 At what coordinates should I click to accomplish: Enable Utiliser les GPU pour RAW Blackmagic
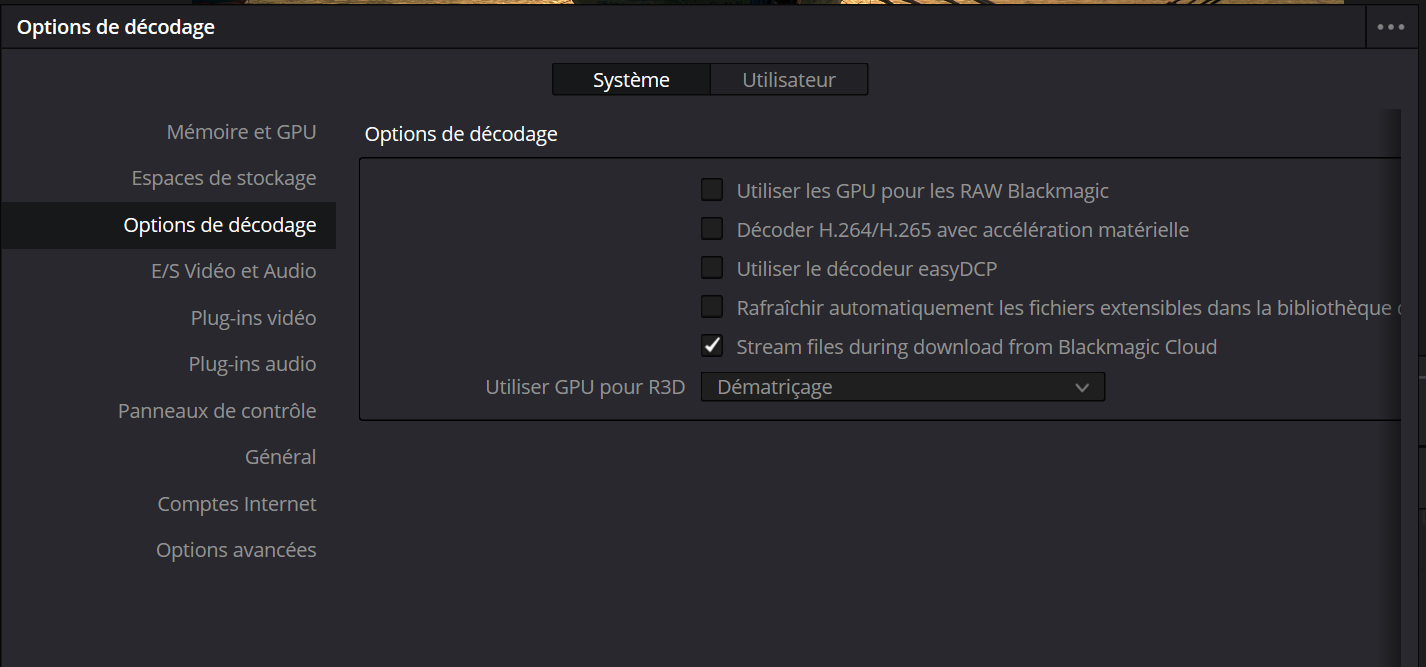712,190
